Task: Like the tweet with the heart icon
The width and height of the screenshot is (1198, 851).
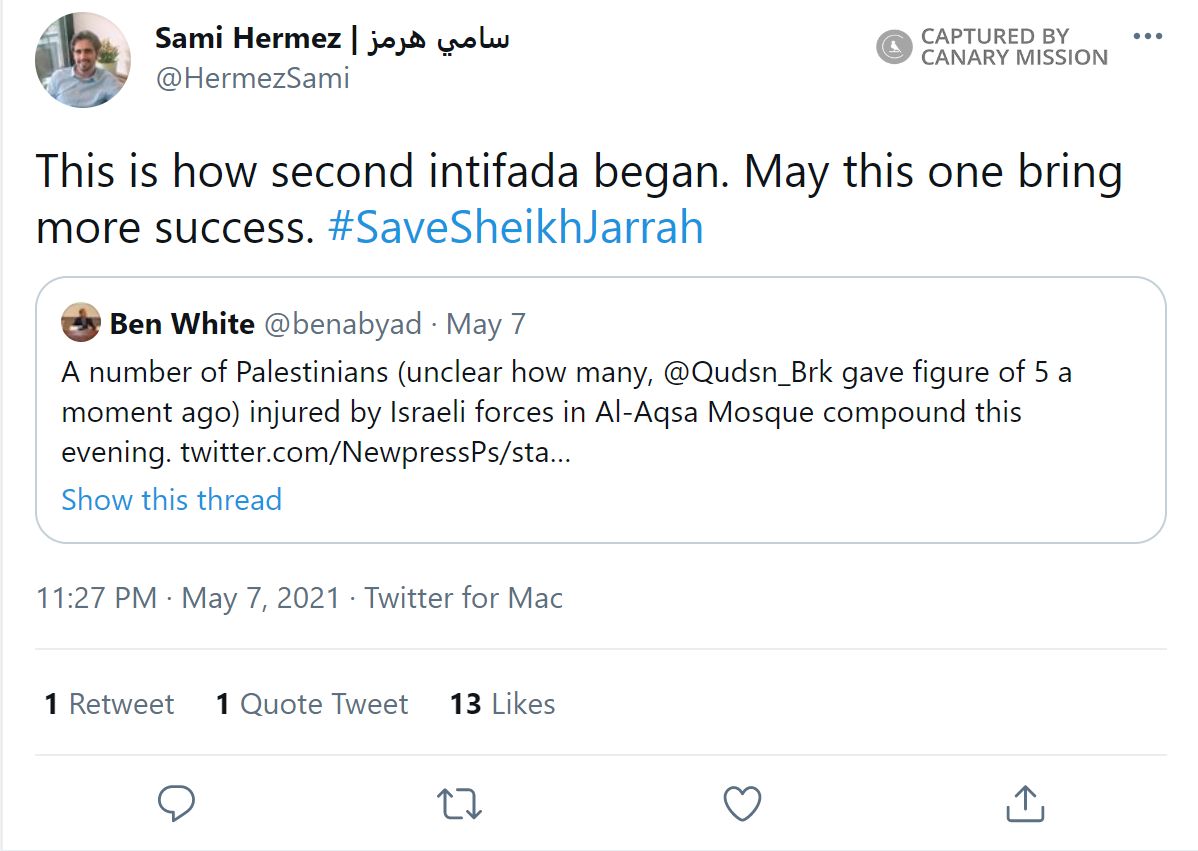Action: [742, 802]
